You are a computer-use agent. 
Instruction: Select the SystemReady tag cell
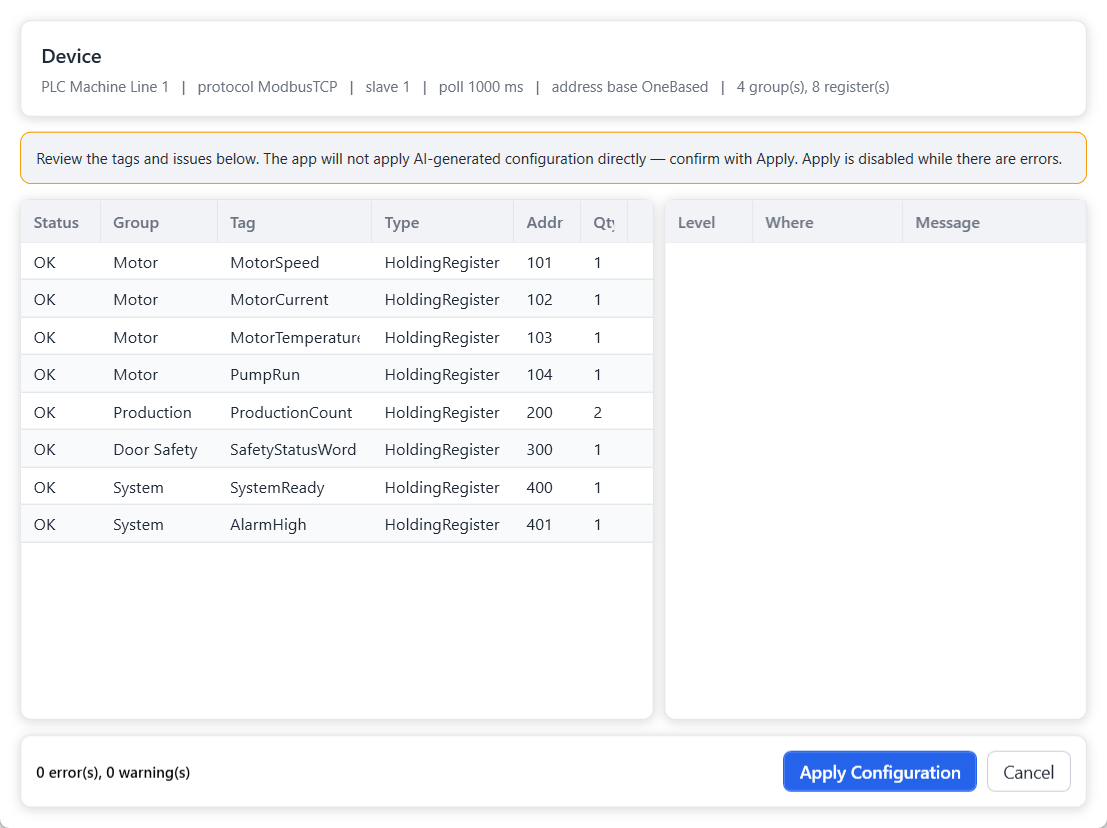(x=294, y=487)
